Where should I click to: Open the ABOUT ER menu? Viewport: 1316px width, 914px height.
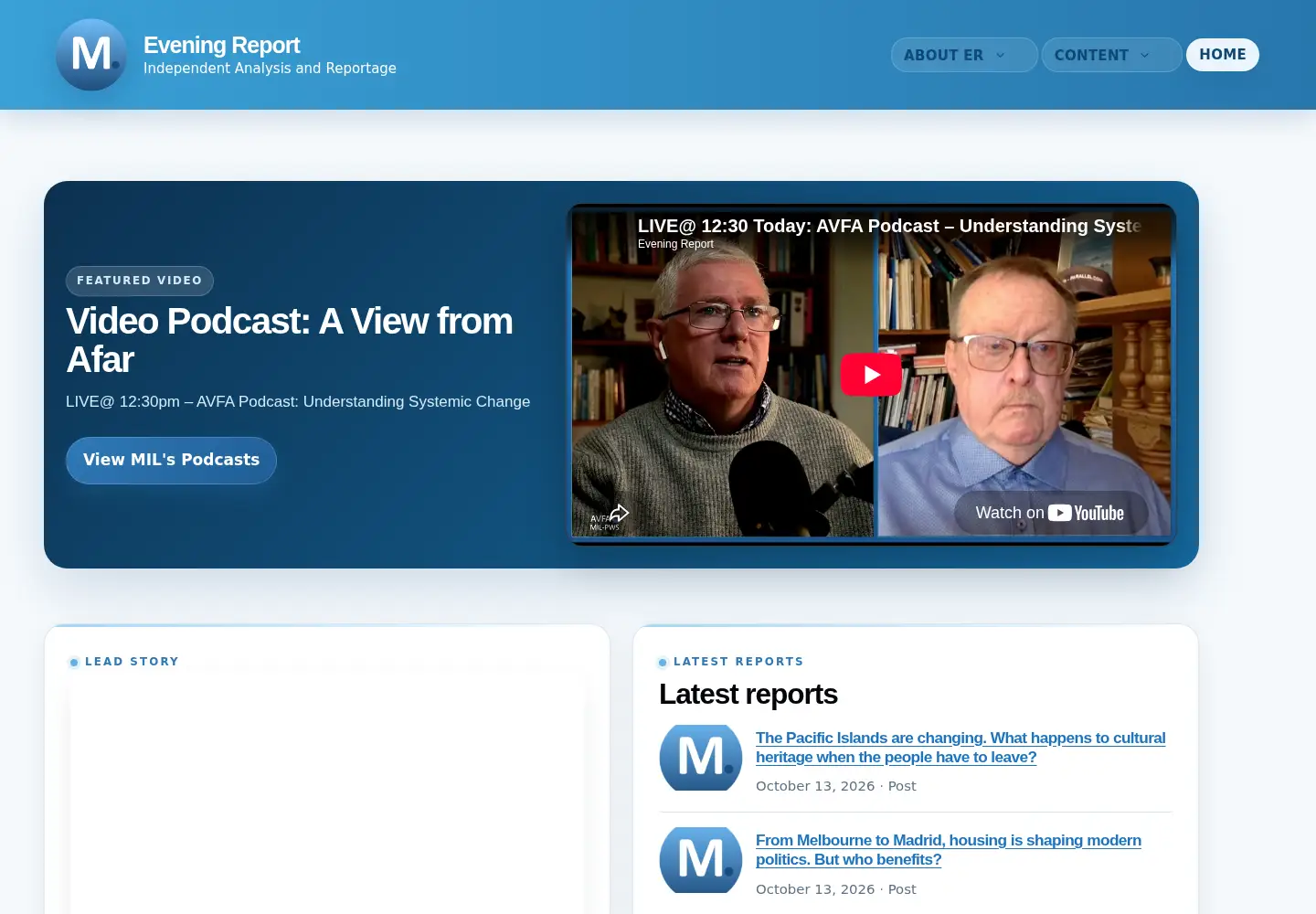point(964,55)
